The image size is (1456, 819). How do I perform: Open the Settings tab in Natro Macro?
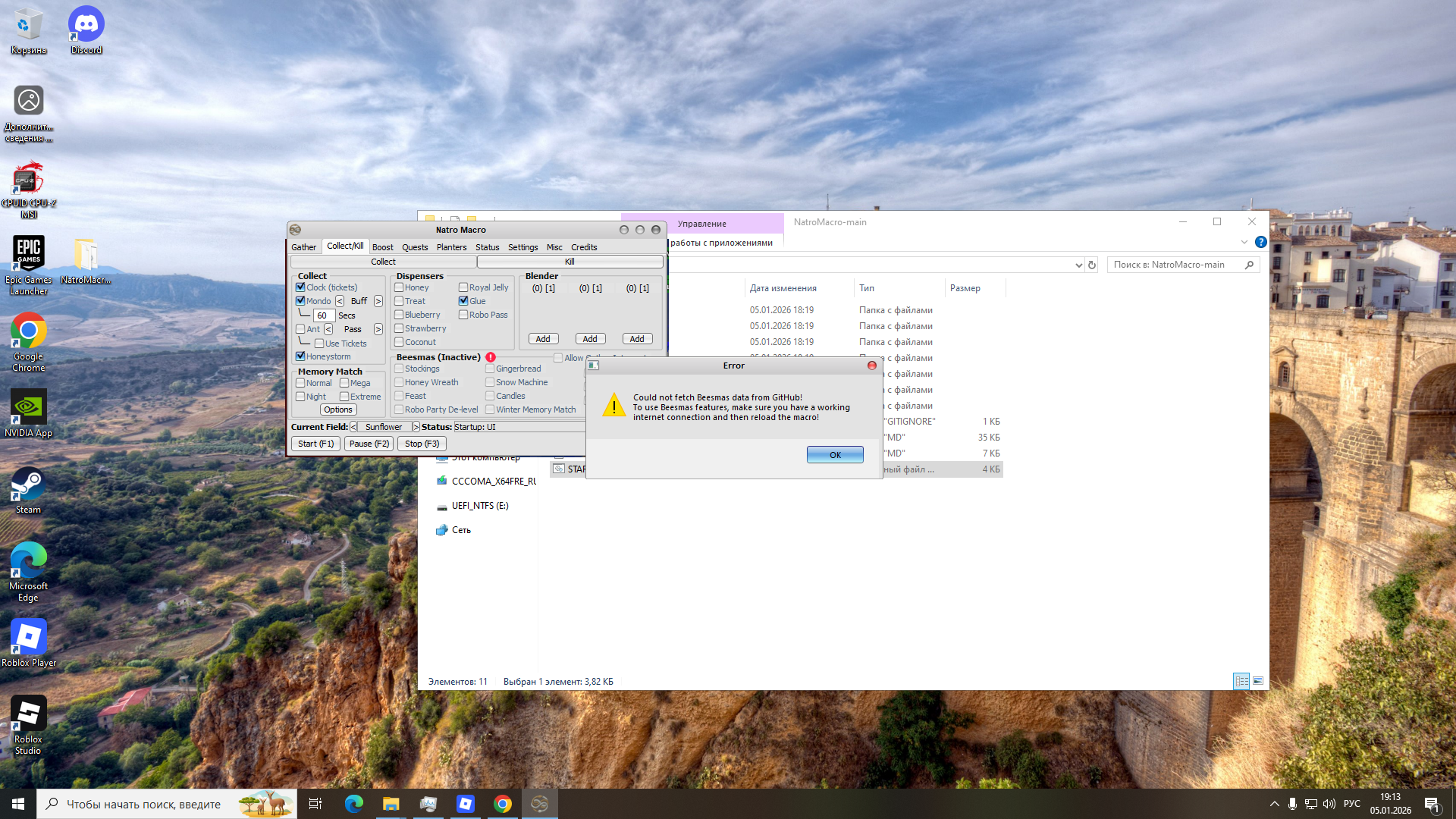[522, 247]
